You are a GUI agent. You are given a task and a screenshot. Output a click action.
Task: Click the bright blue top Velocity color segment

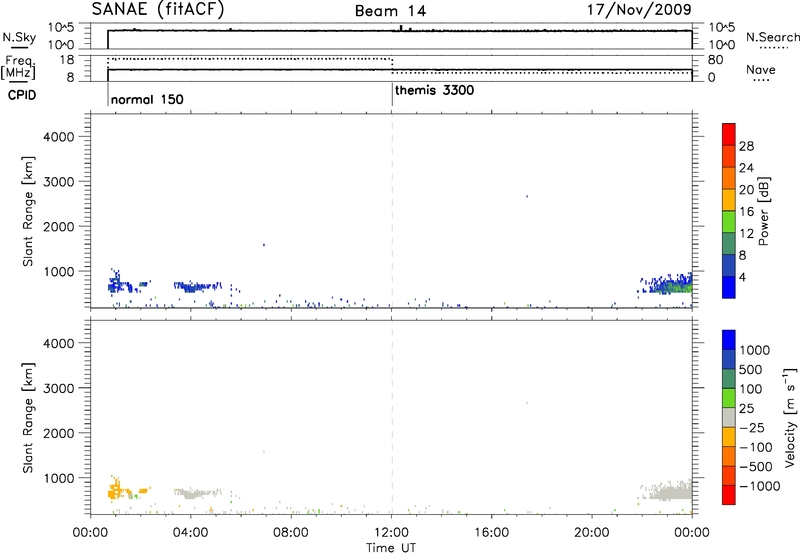pyautogui.click(x=729, y=340)
